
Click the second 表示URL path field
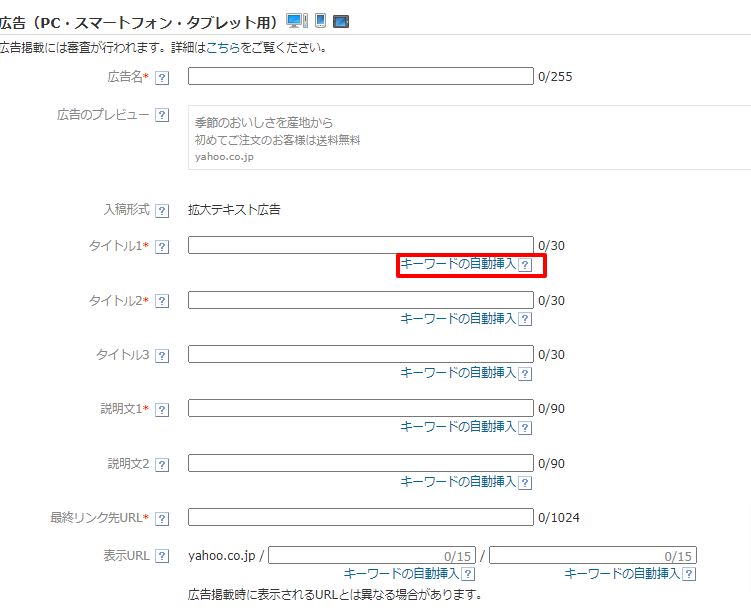pos(592,555)
